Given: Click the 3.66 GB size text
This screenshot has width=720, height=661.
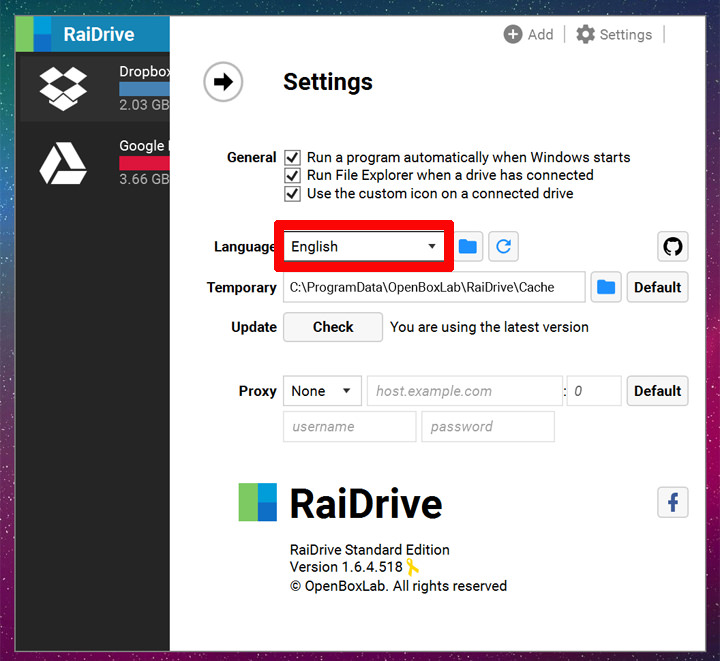Looking at the screenshot, I should tap(144, 179).
